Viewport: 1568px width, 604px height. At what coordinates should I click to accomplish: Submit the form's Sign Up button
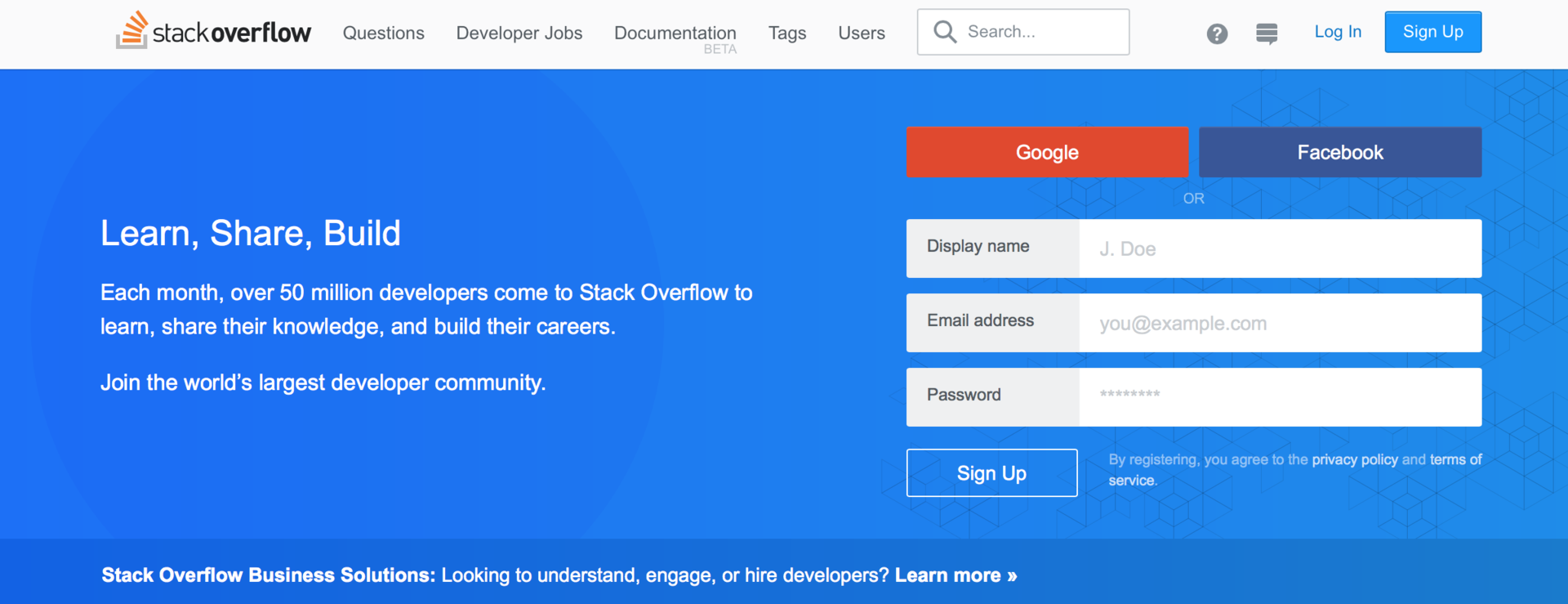point(992,472)
